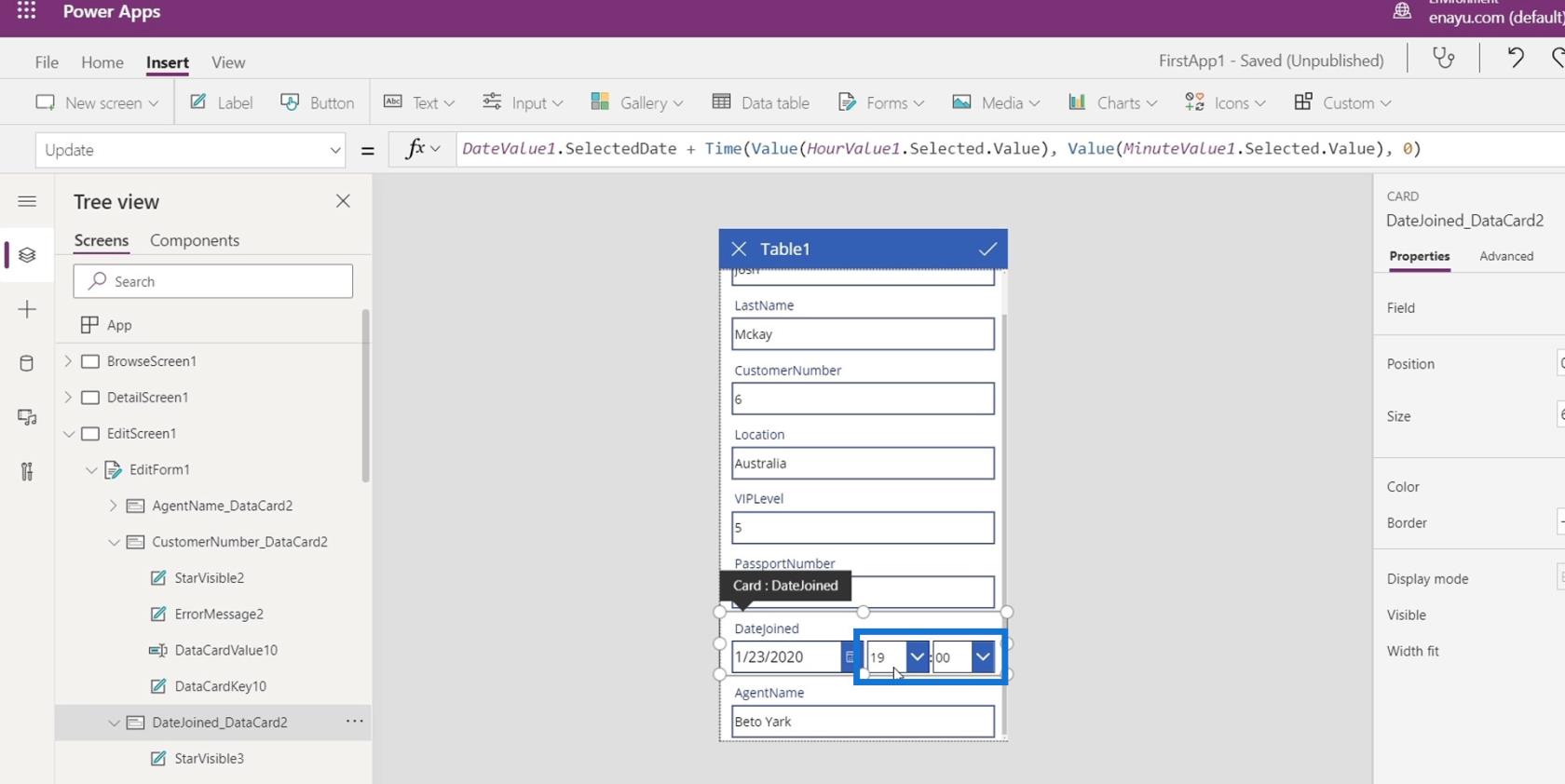The image size is (1565, 784).
Task: Open the View ribbon tab
Action: (228, 62)
